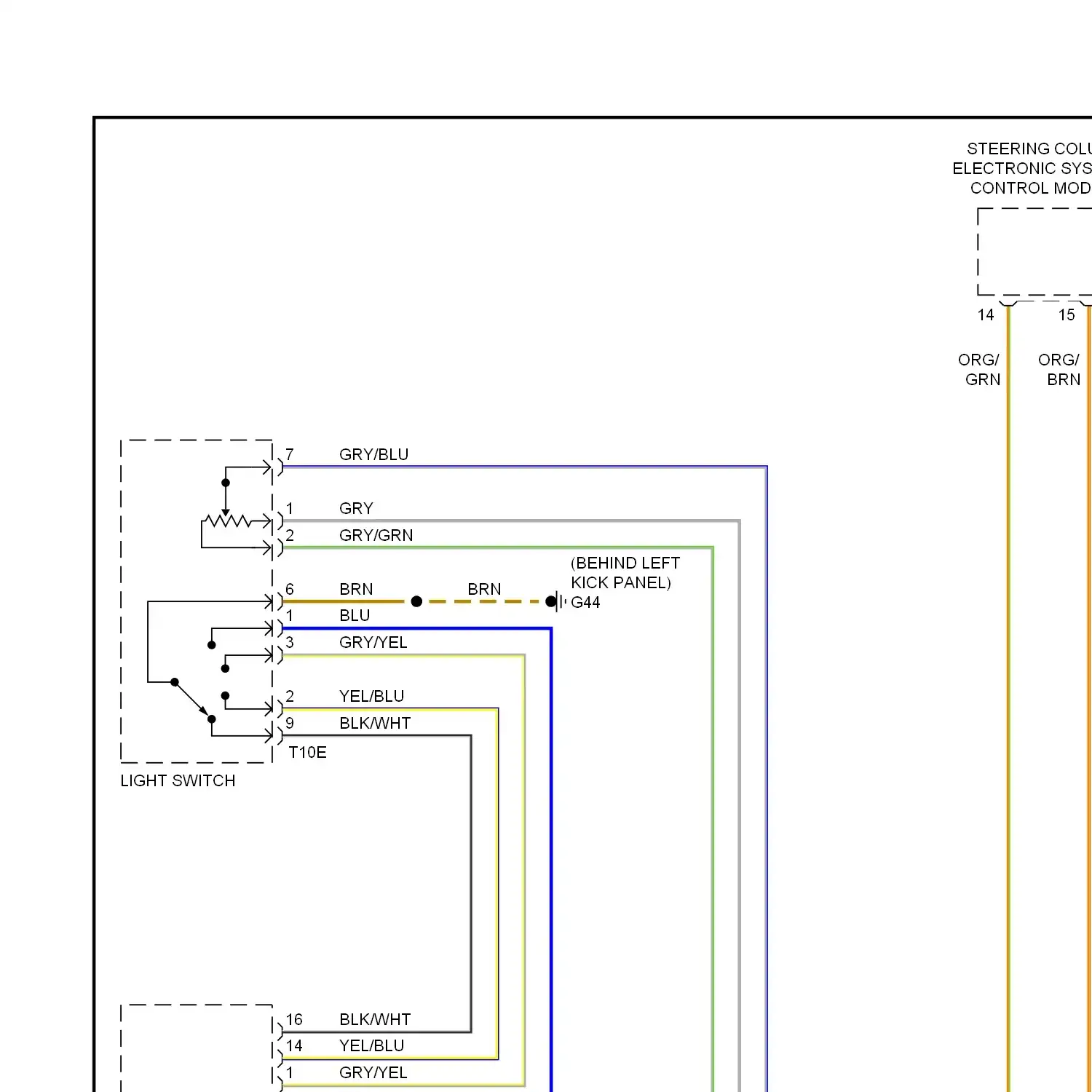Select the BEHIND LEFT KICK PANEL note
This screenshot has width=1092, height=1092.
tap(625, 572)
